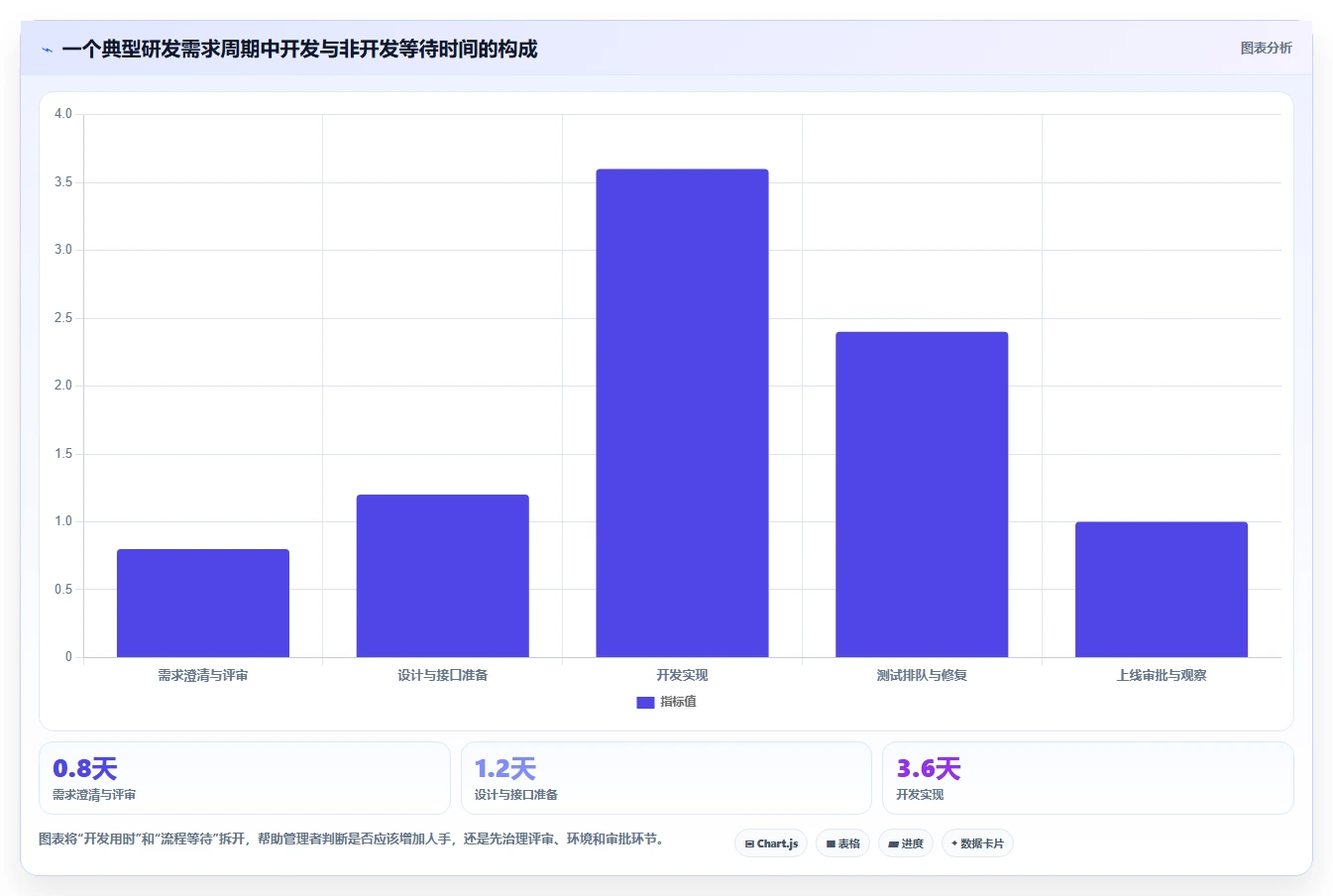The width and height of the screenshot is (1333, 896).
Task: Open the 0.8天 需求澄清与评审 data card
Action: click(x=245, y=778)
